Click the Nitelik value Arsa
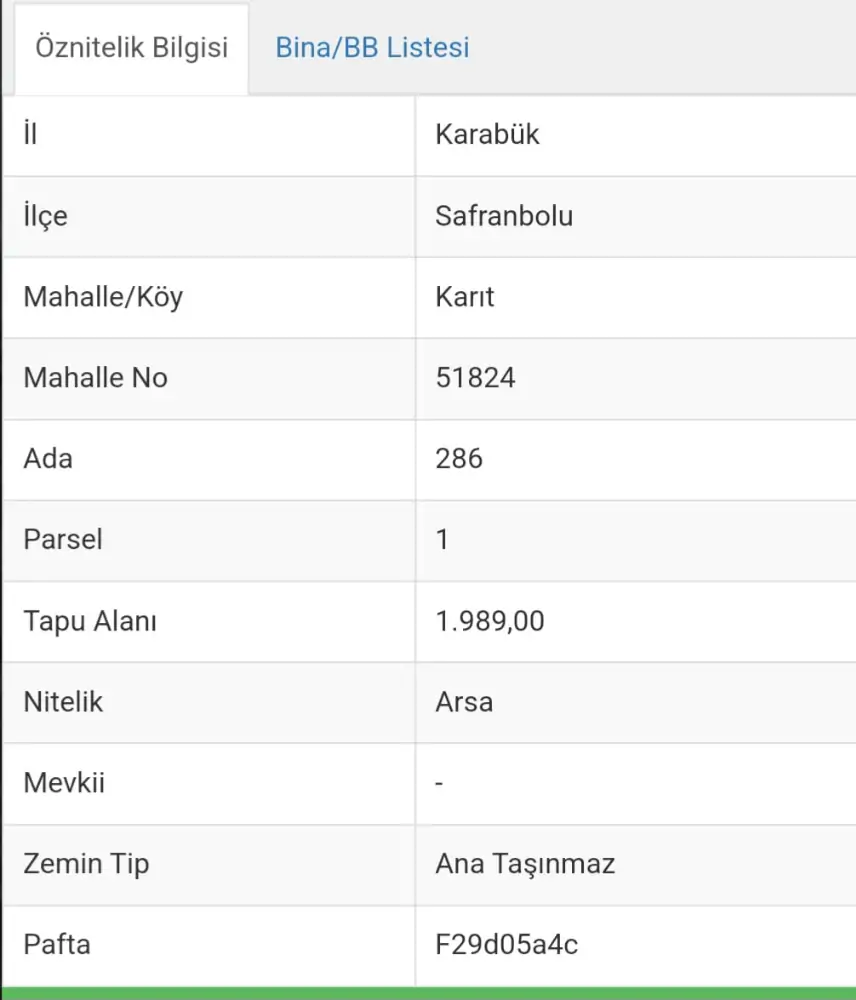Screen dimensions: 856x1000 (x=464, y=702)
